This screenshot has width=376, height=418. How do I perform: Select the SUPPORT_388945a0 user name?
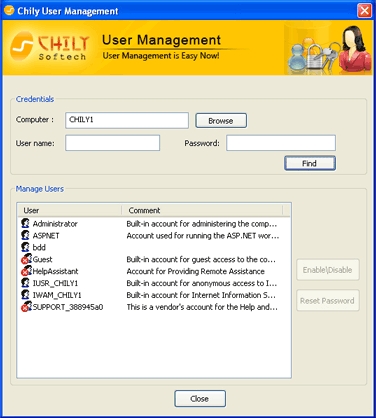(68, 307)
